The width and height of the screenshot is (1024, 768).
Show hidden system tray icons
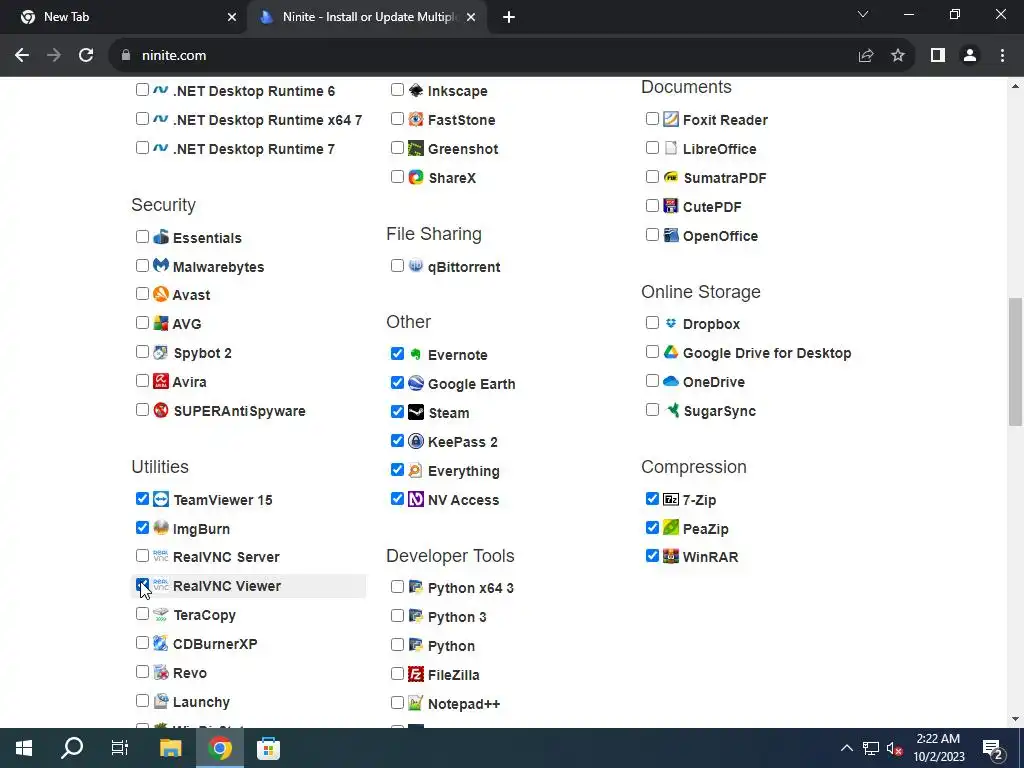846,748
